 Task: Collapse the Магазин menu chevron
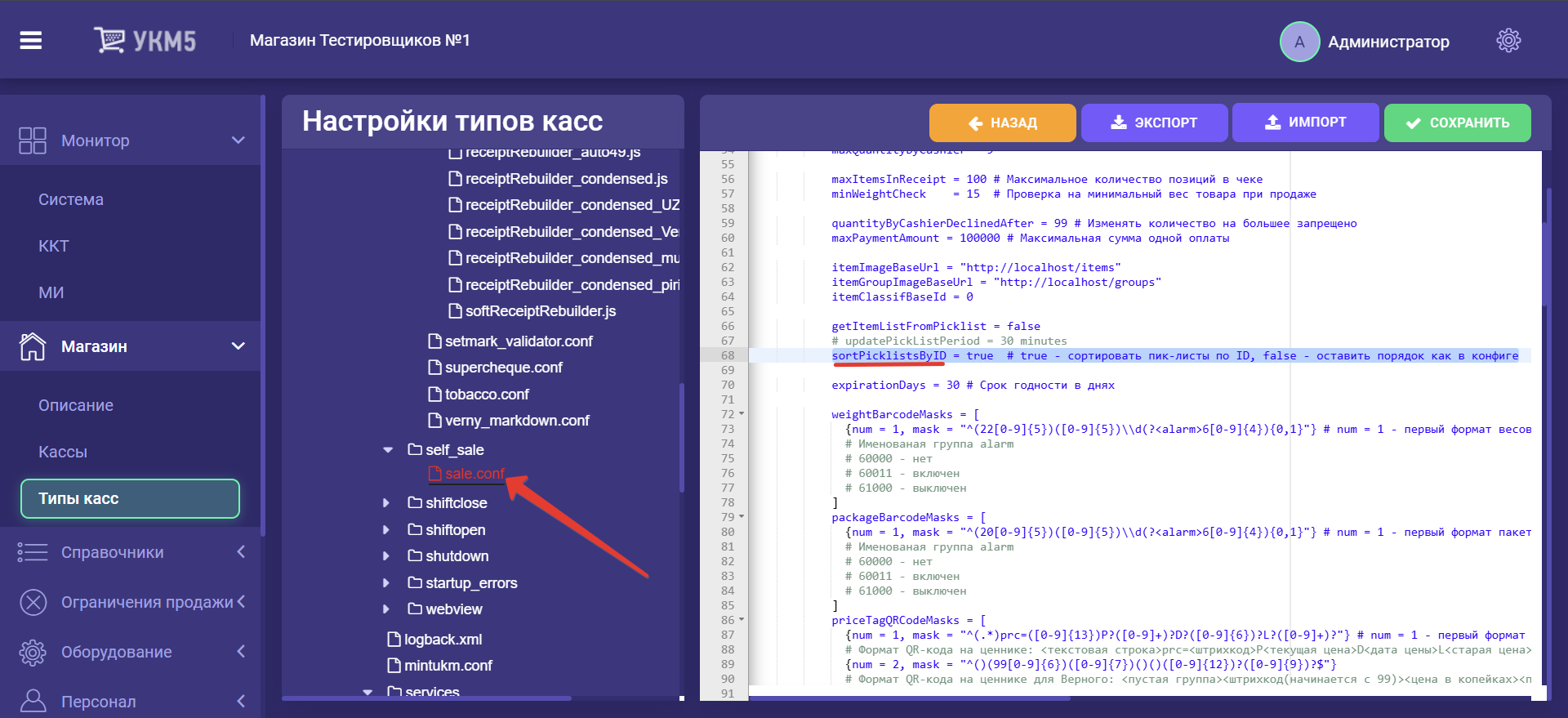238,346
